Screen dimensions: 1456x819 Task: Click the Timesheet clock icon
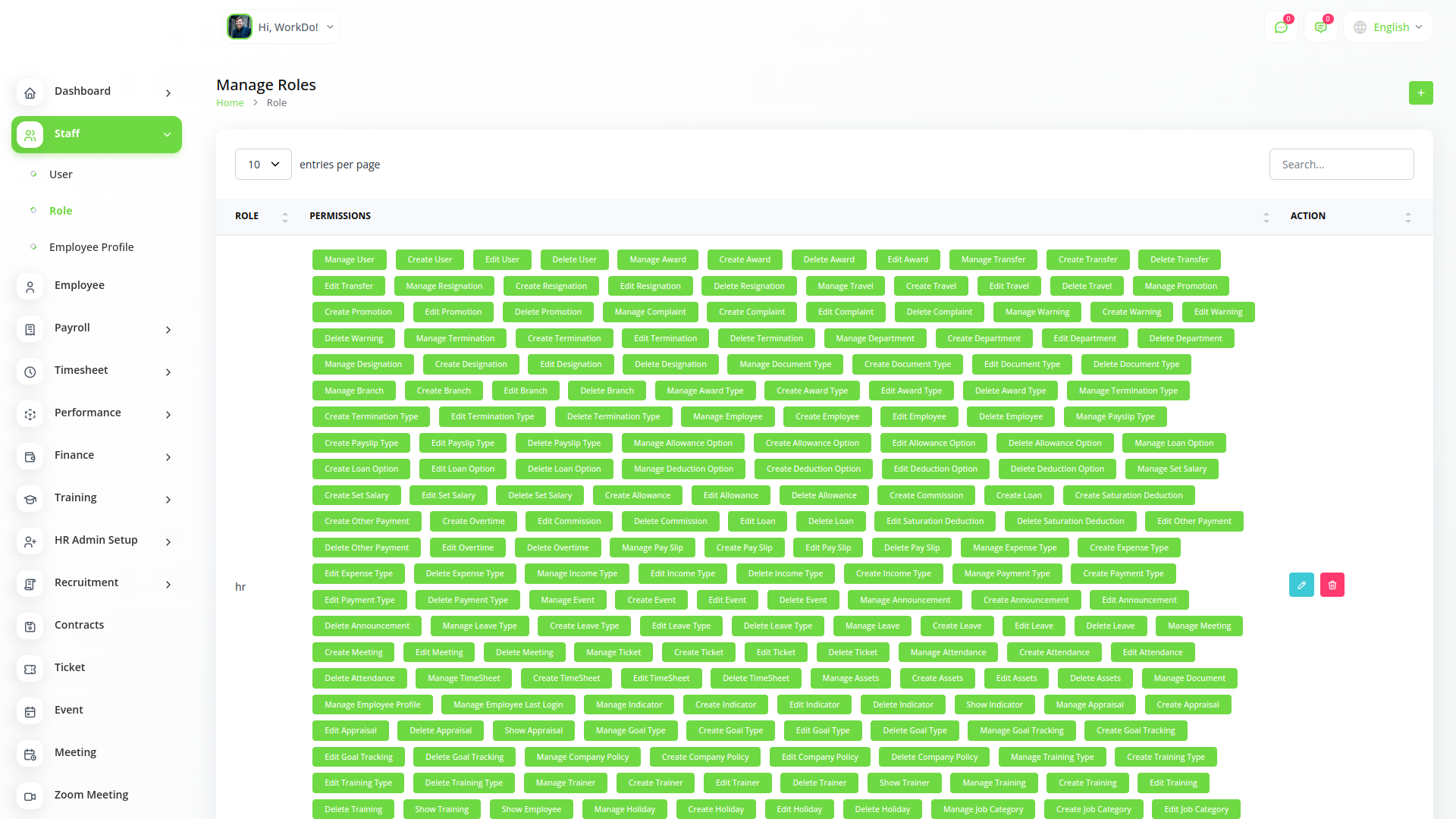(x=30, y=372)
